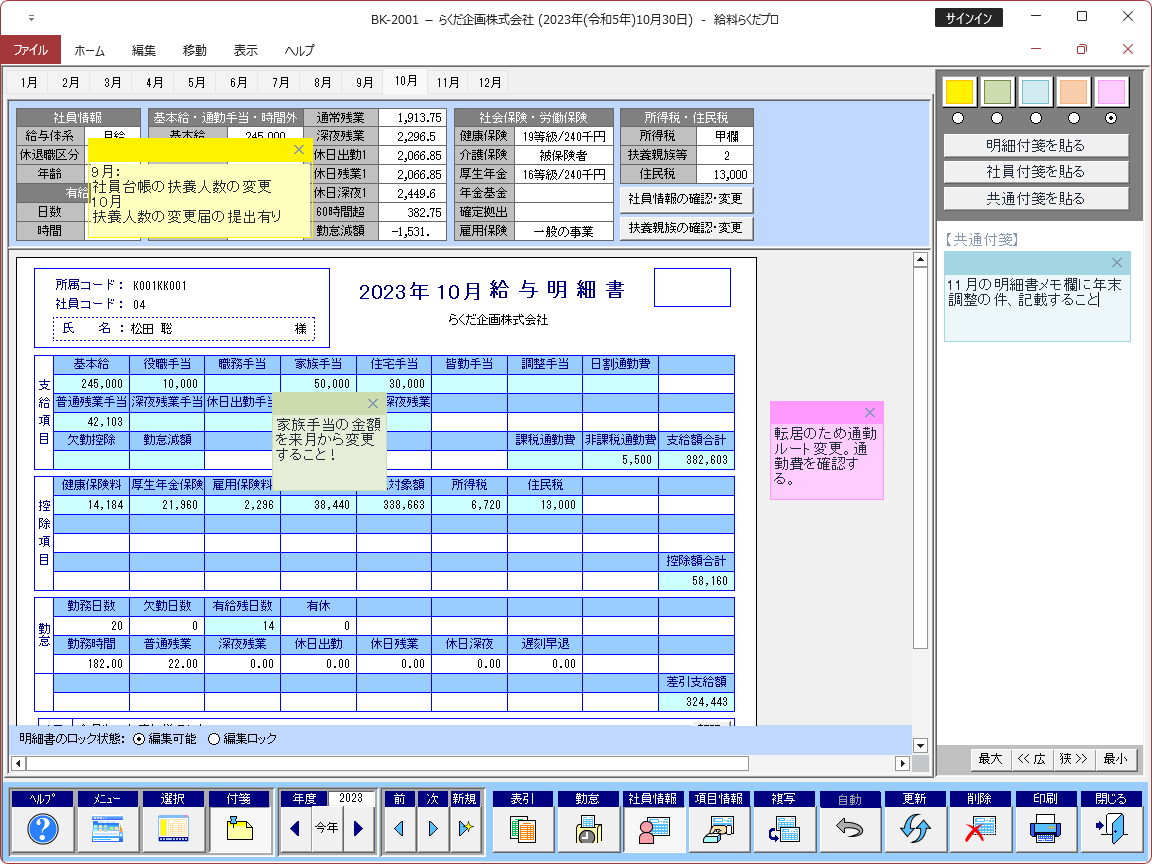The width and height of the screenshot is (1152, 864).
Task: Open the ファイル menu
Action: [x=30, y=50]
